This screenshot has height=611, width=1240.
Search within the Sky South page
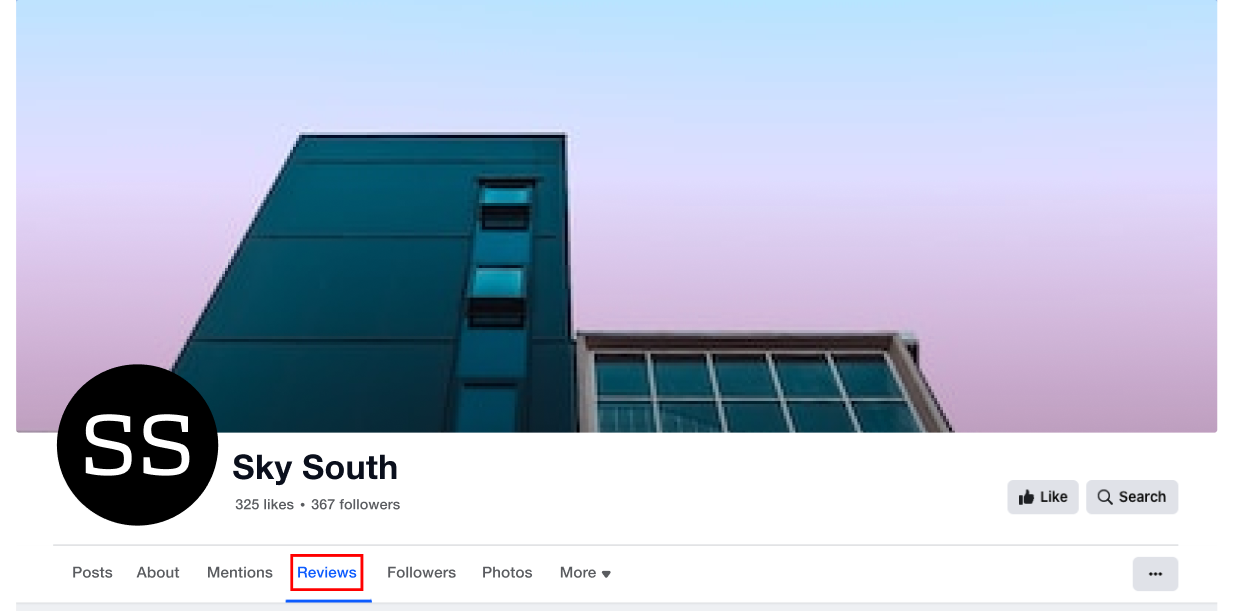pos(1132,497)
